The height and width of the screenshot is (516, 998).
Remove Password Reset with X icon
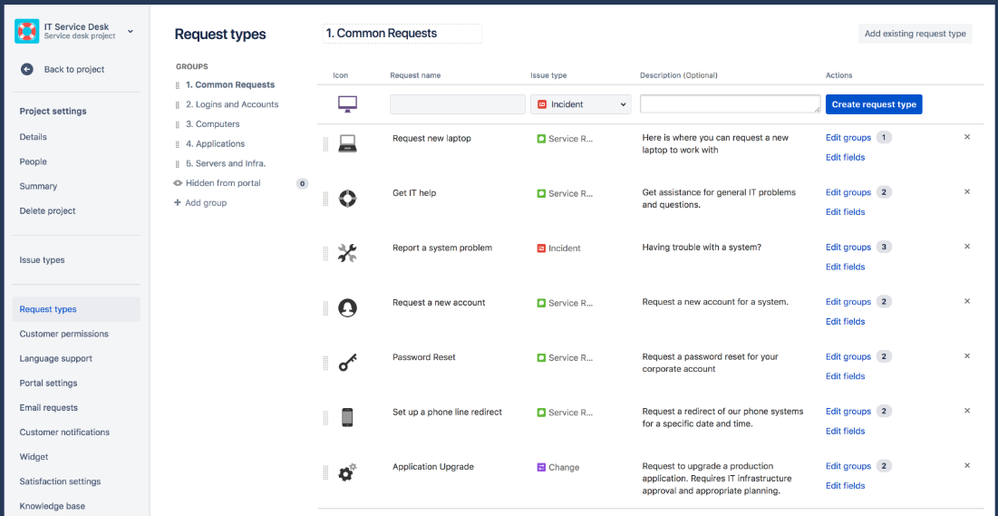tap(967, 356)
